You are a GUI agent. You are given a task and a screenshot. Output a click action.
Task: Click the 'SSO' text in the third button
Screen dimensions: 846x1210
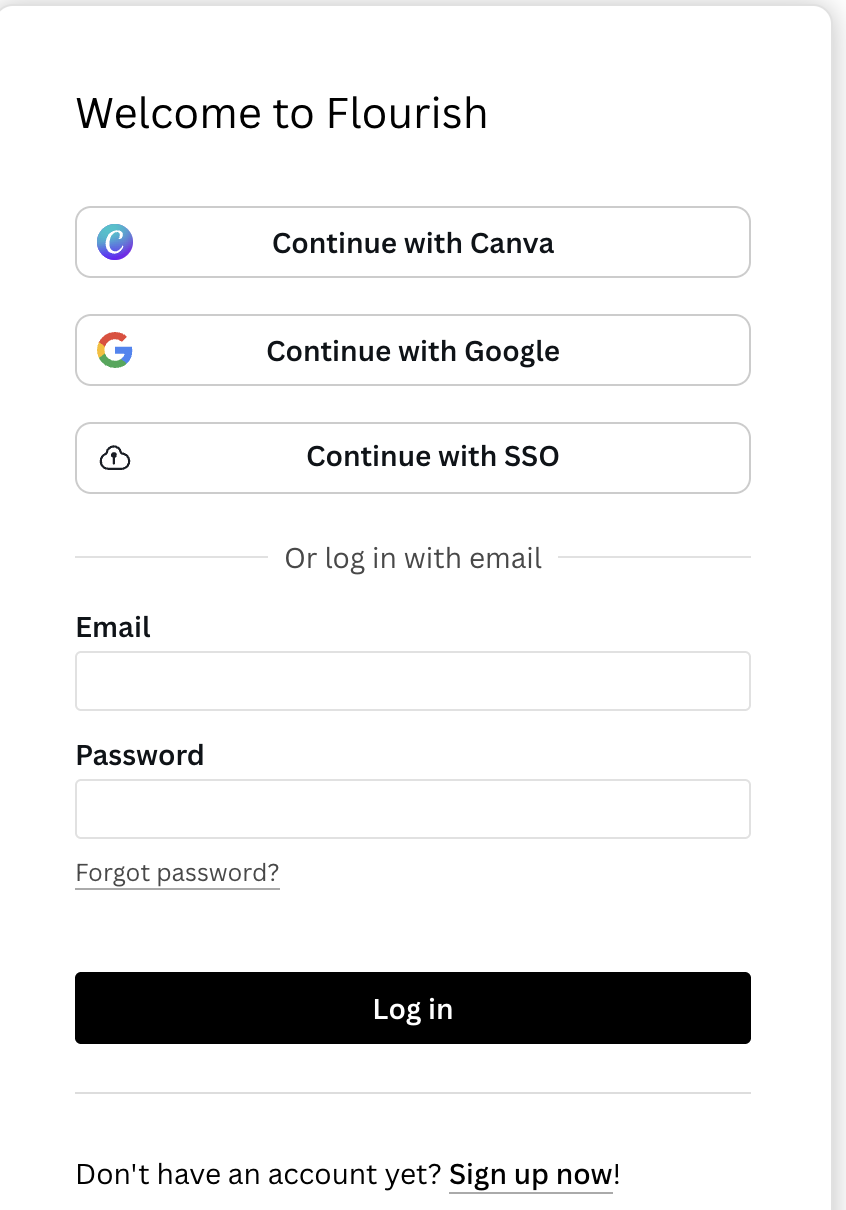[x=528, y=456]
